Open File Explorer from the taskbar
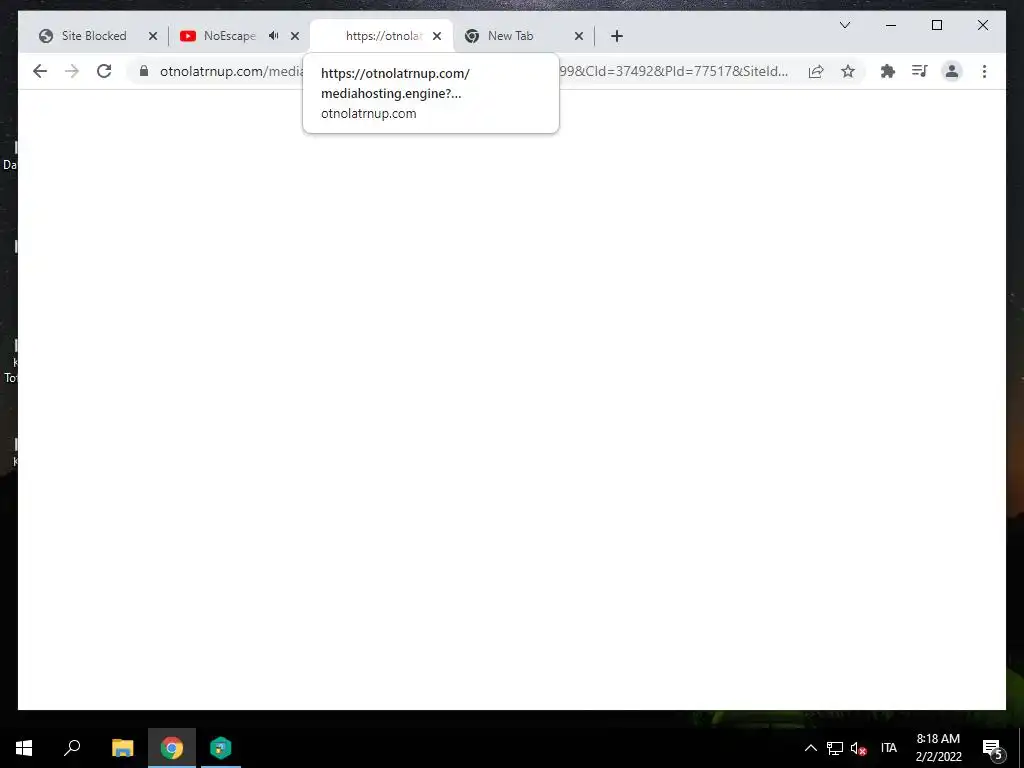This screenshot has width=1024, height=768. [122, 748]
